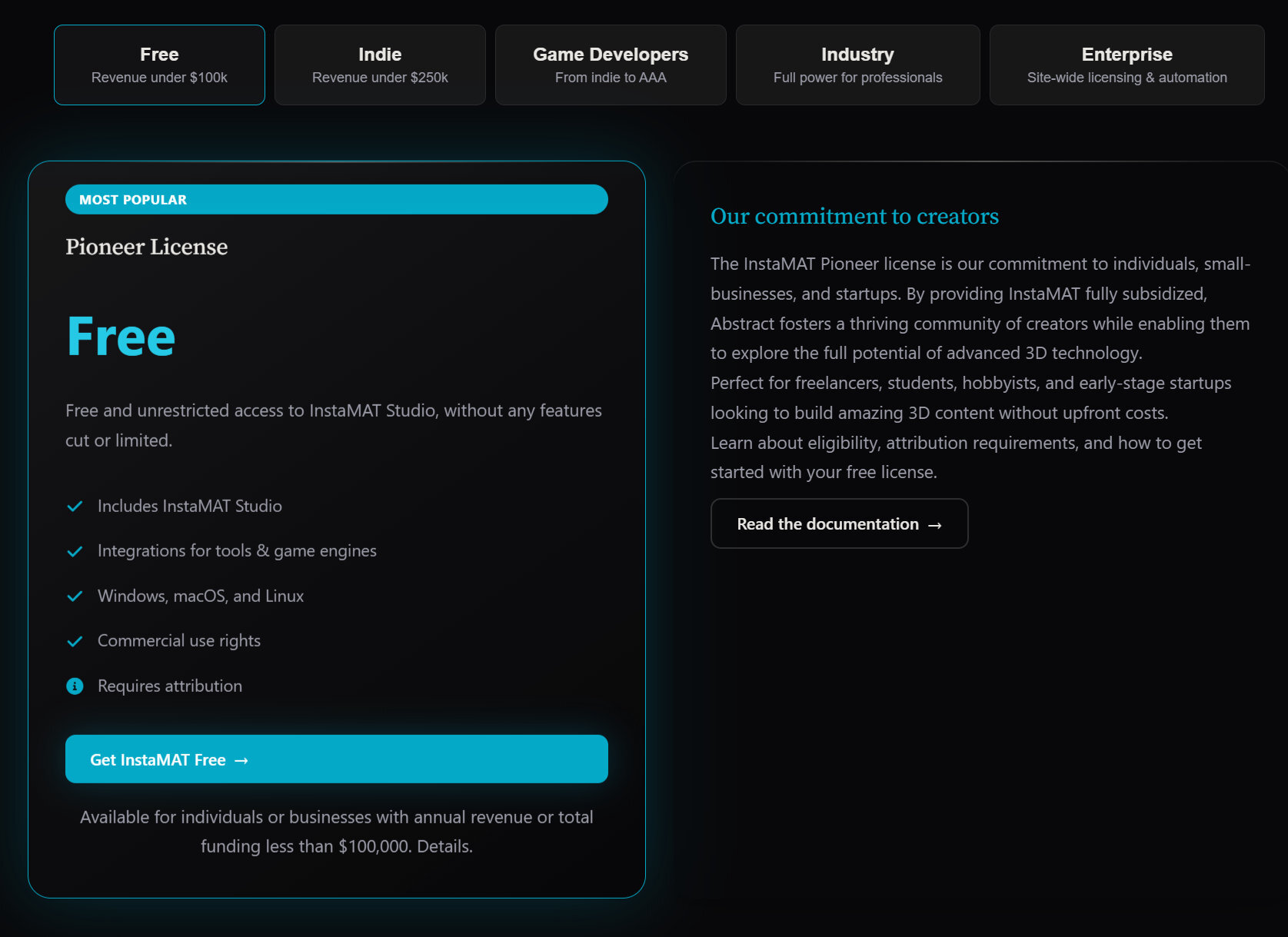Screen dimensions: 1288x937
Task: Click the Requires attribution text
Action: pyautogui.click(x=170, y=686)
